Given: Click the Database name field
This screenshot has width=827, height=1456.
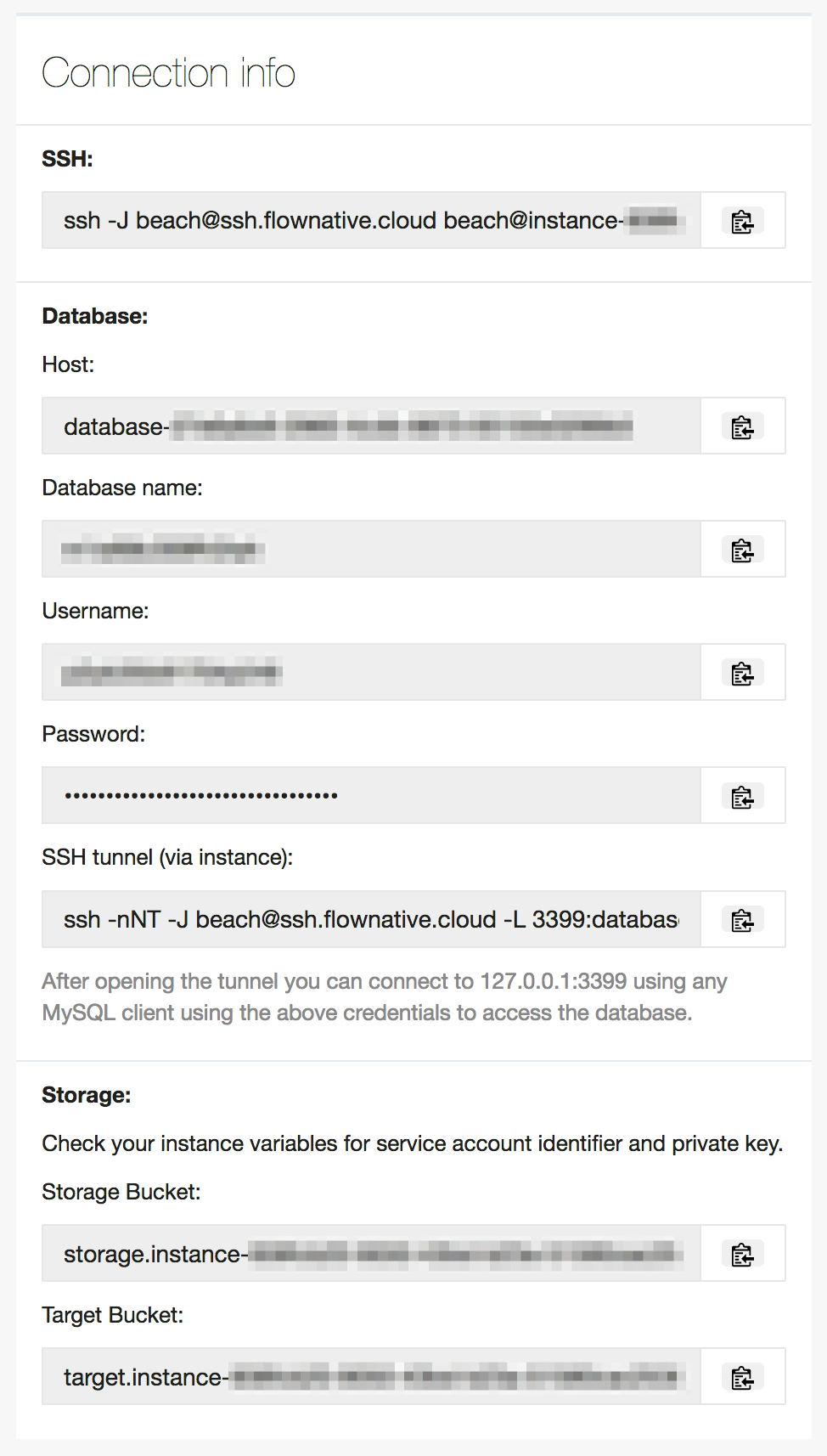Looking at the screenshot, I should [371, 550].
